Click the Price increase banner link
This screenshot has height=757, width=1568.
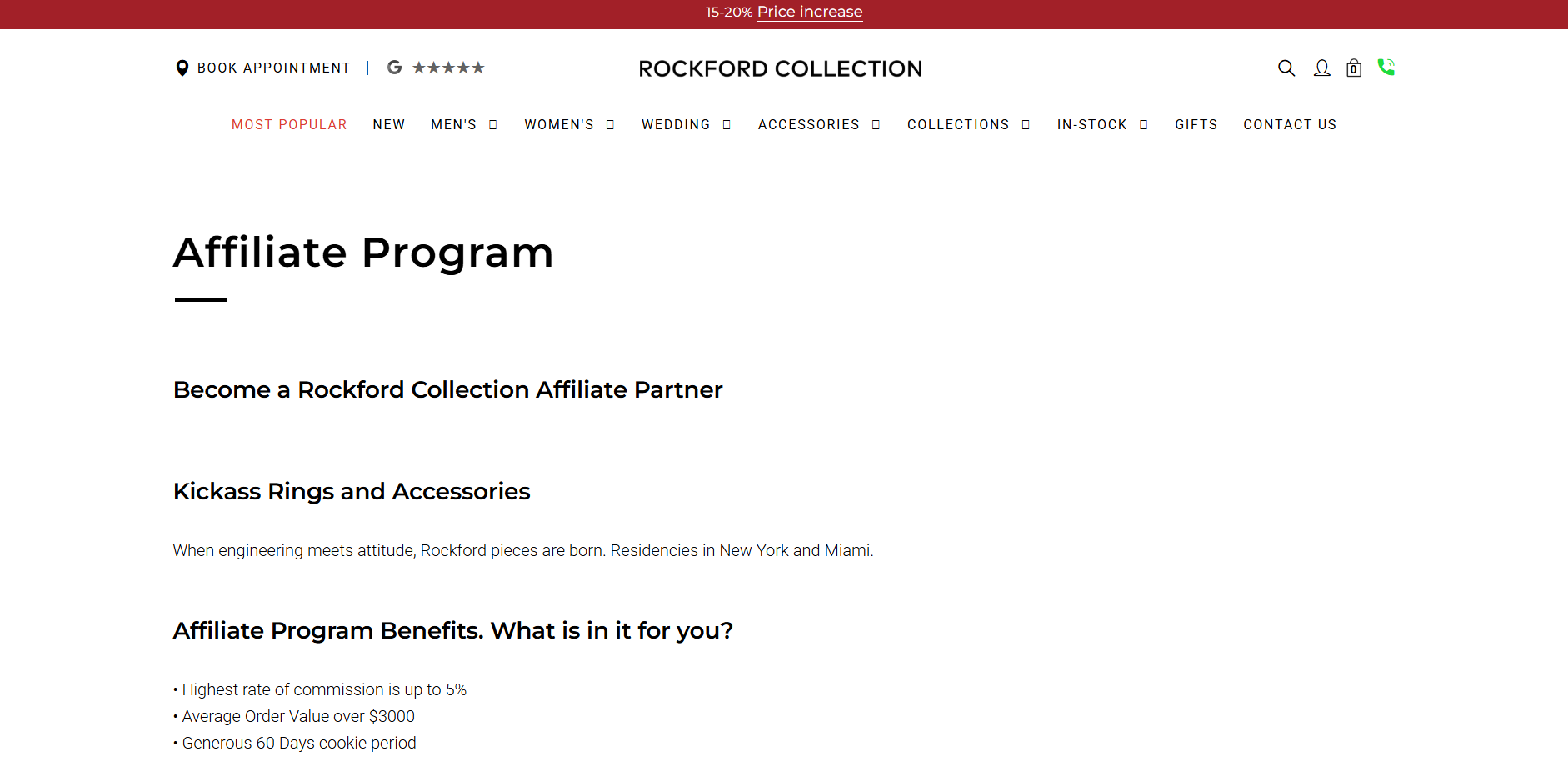[809, 12]
